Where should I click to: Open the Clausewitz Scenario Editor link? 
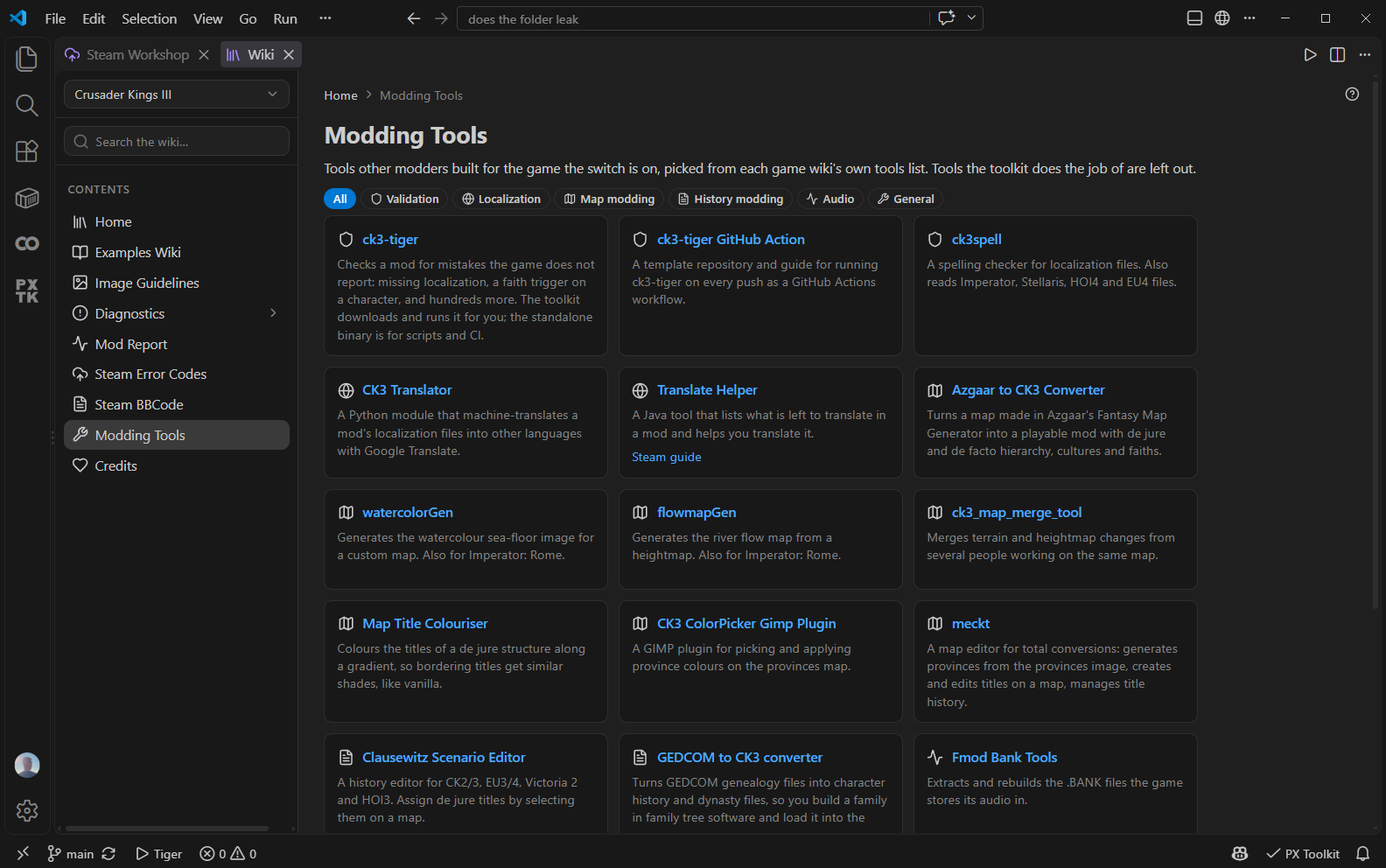pyautogui.click(x=444, y=757)
